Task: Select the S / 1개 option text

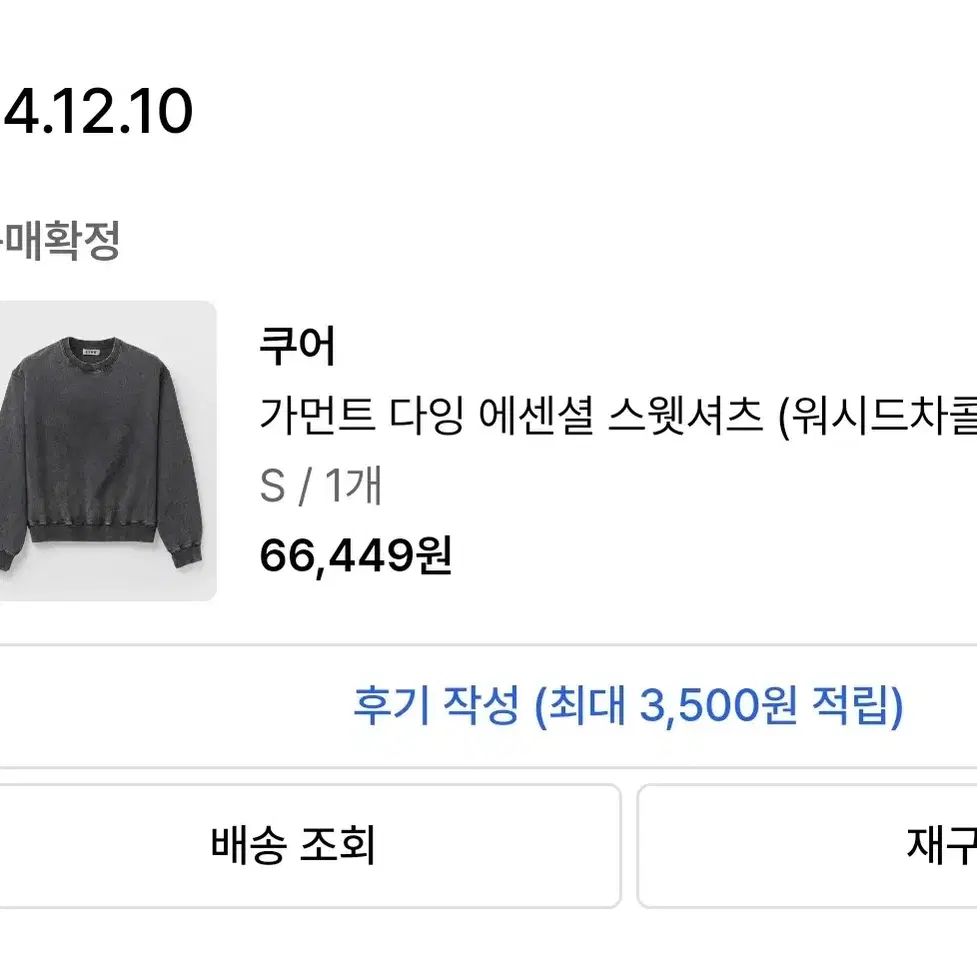Action: 321,485
